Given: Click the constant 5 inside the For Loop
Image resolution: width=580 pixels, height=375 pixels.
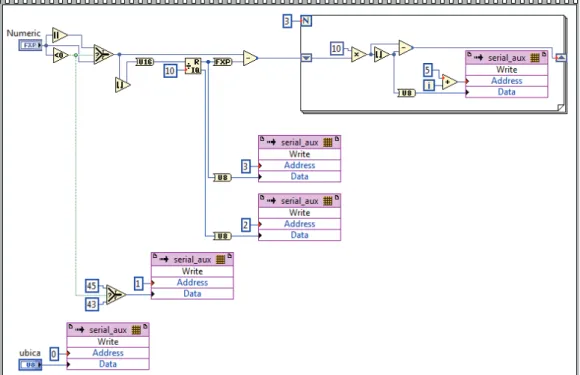Looking at the screenshot, I should coord(428,70).
